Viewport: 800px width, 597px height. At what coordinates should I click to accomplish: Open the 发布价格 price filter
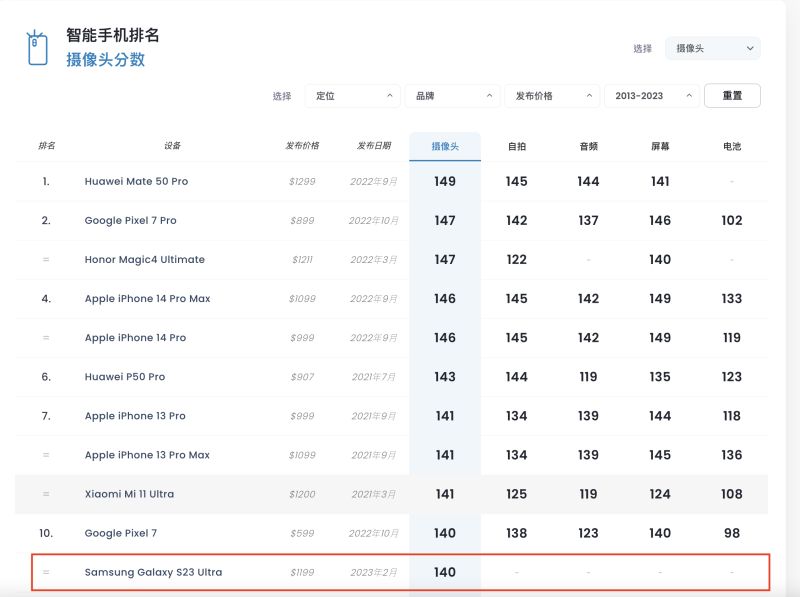[552, 96]
